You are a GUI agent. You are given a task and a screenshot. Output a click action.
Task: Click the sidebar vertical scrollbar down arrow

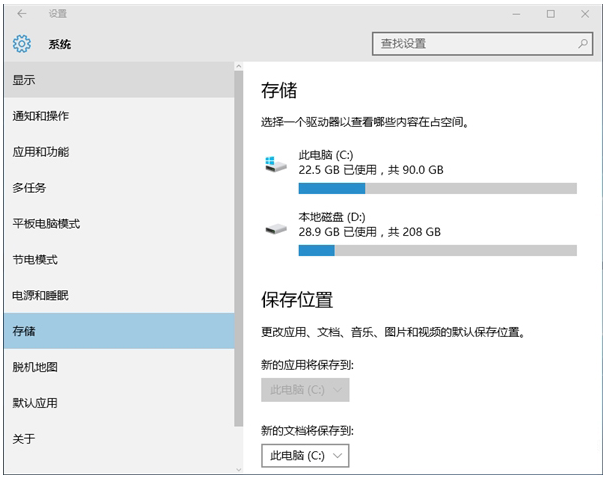(238, 468)
